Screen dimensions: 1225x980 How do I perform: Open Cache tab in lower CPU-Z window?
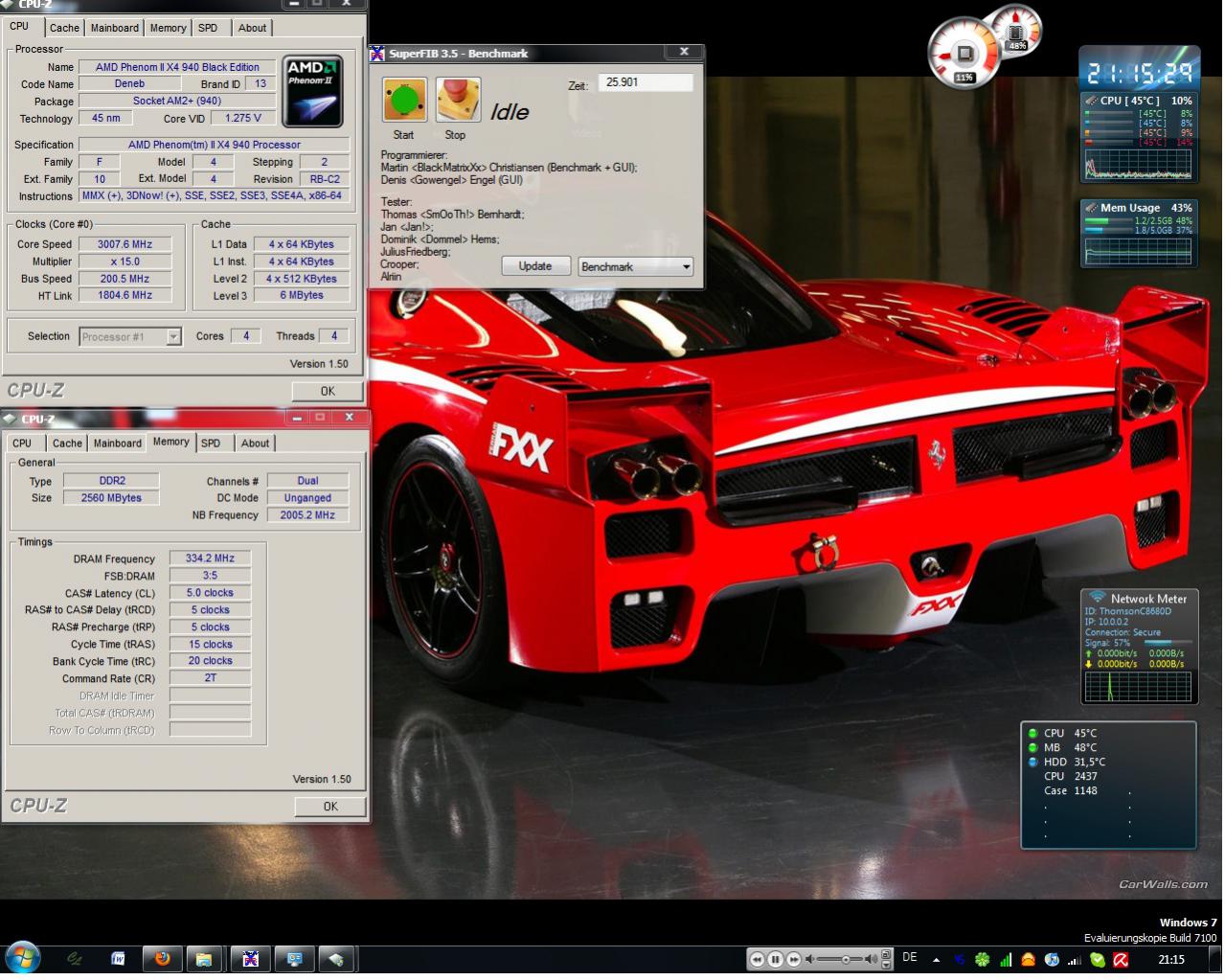pyautogui.click(x=67, y=443)
